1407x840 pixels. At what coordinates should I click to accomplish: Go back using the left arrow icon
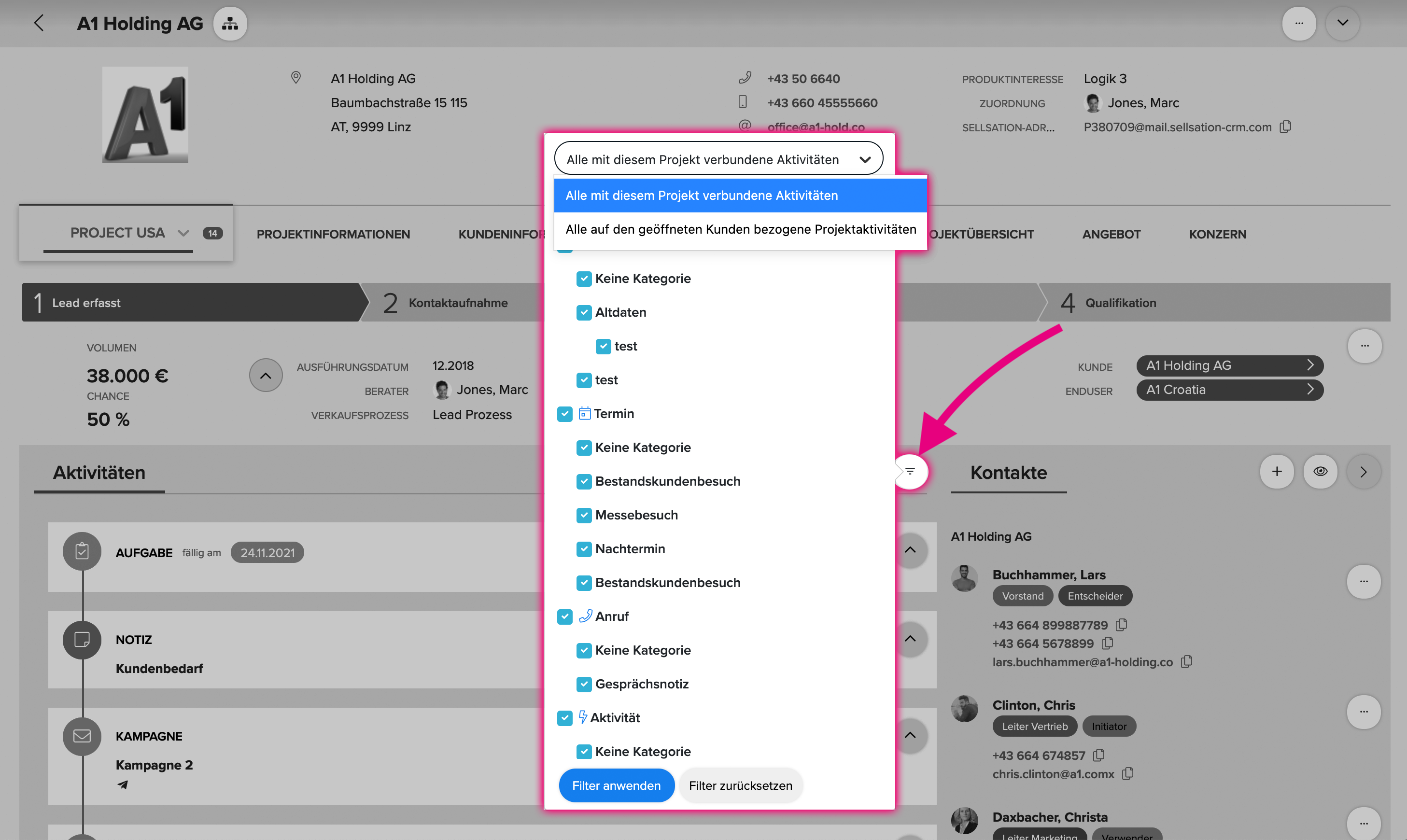(x=39, y=23)
